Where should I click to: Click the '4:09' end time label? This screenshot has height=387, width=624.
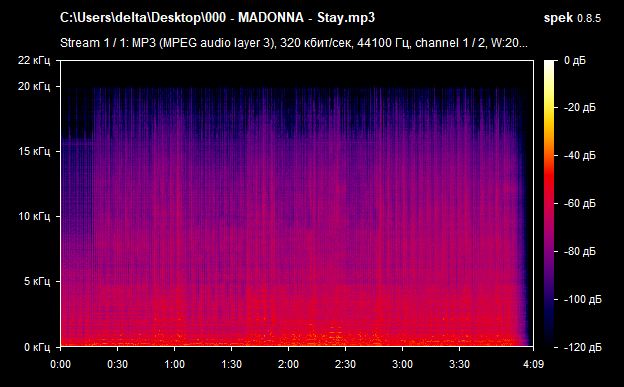533,364
